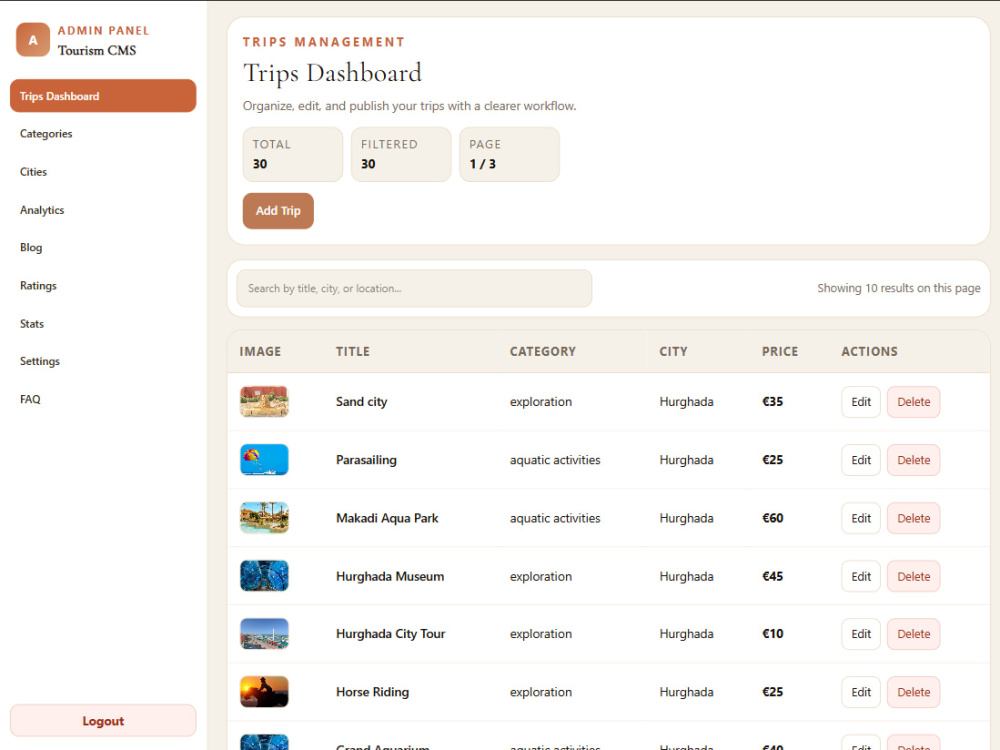The width and height of the screenshot is (1000, 750).
Task: Delete the Hurghada City Tour trip
Action: click(x=913, y=634)
